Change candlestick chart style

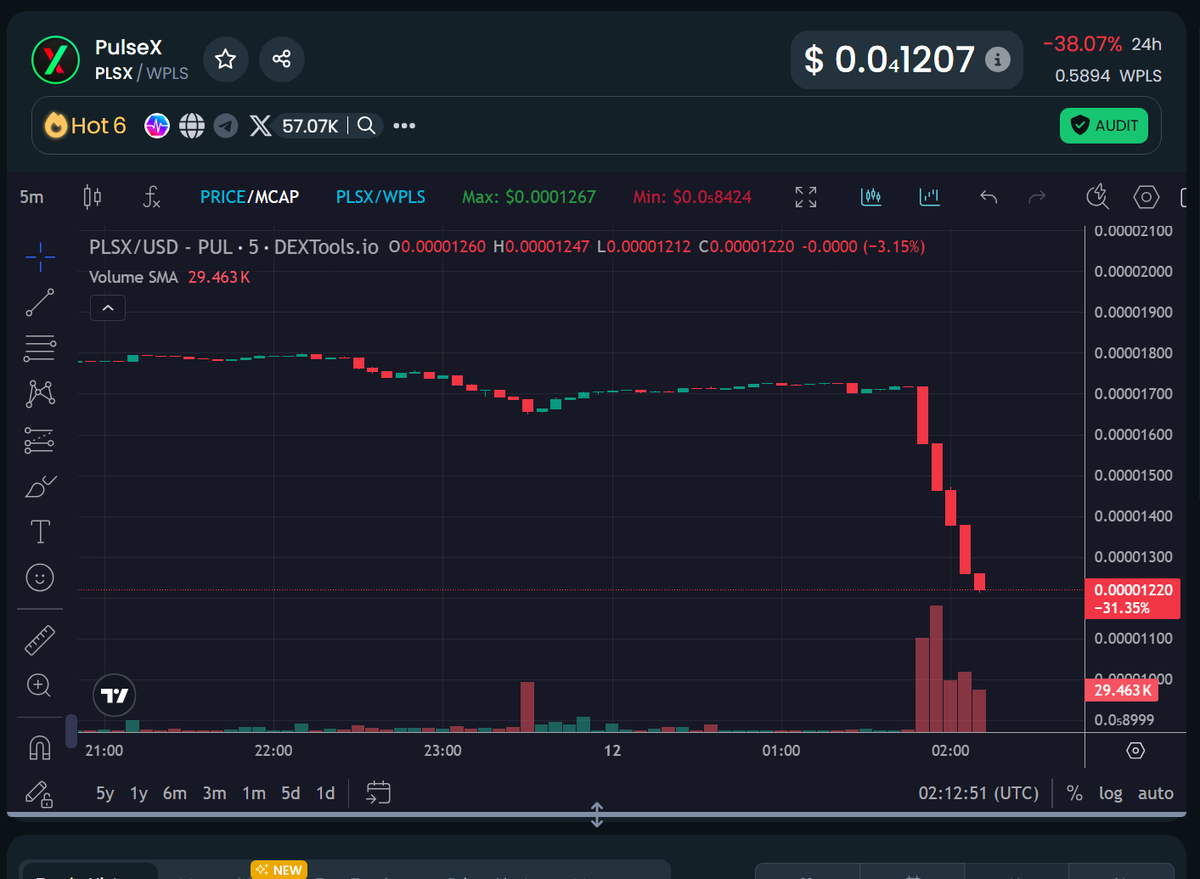pyautogui.click(x=92, y=197)
